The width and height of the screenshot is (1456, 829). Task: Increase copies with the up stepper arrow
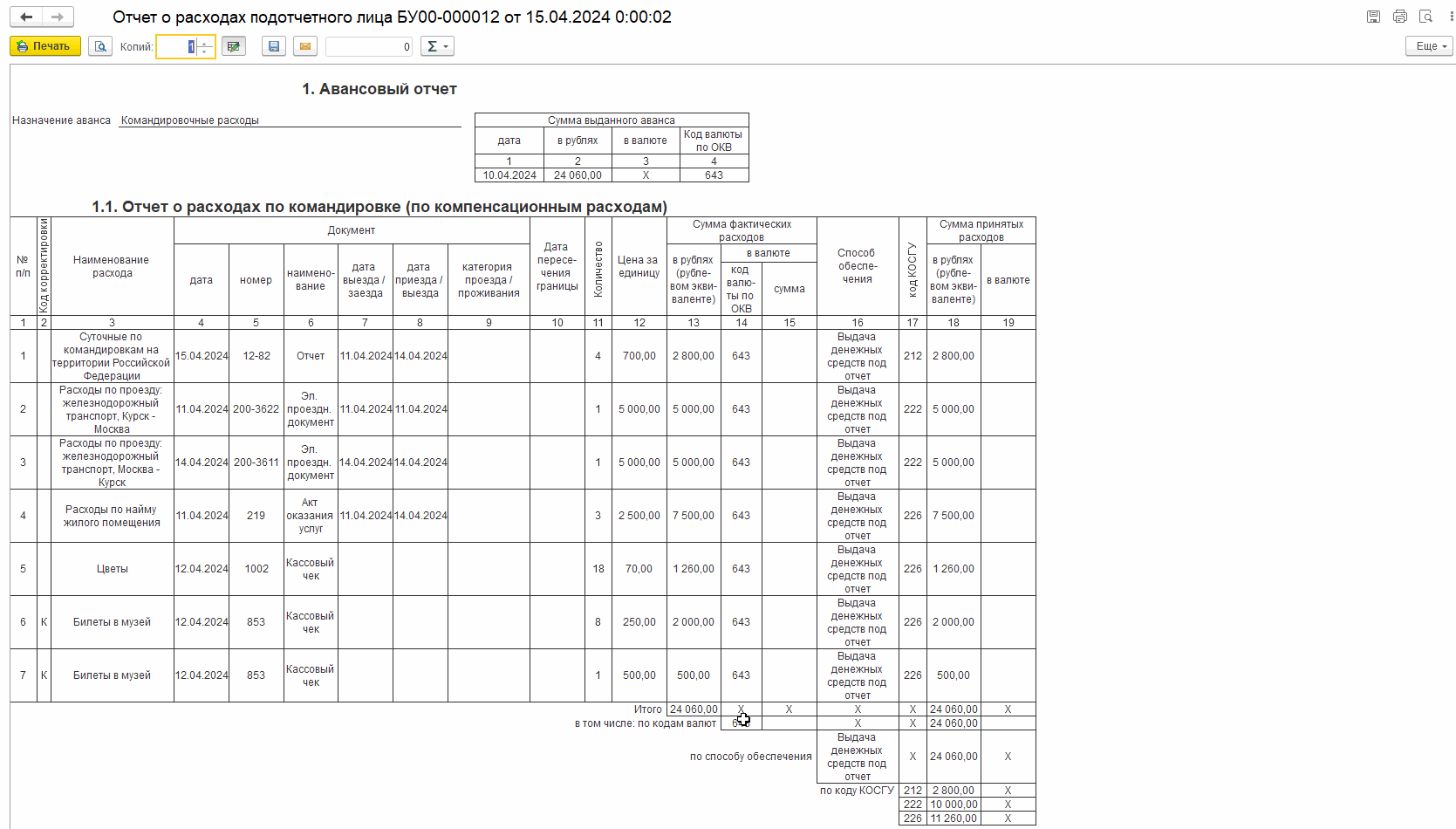click(x=205, y=42)
